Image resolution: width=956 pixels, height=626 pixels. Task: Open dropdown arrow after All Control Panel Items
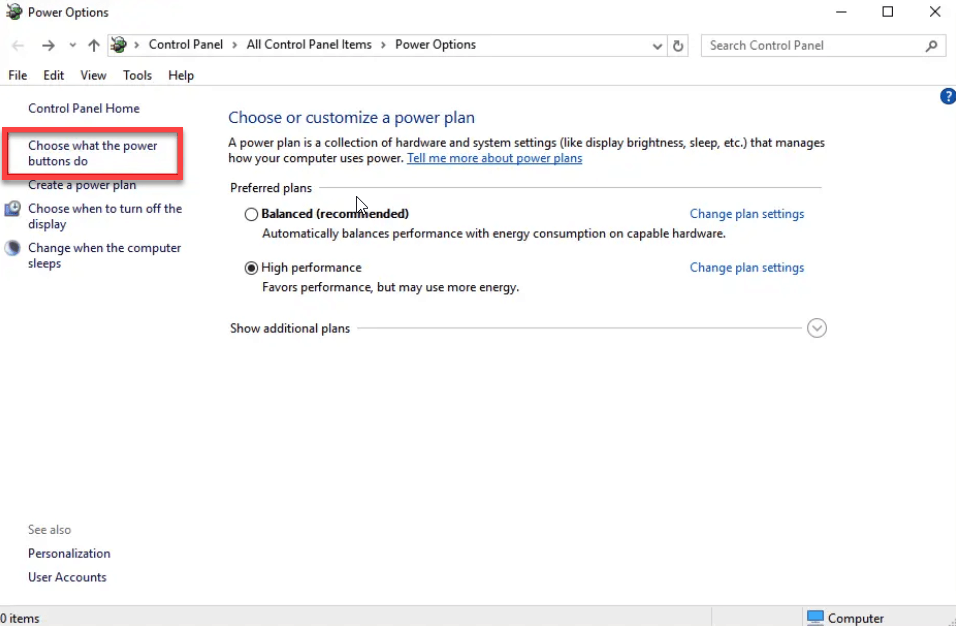point(383,45)
